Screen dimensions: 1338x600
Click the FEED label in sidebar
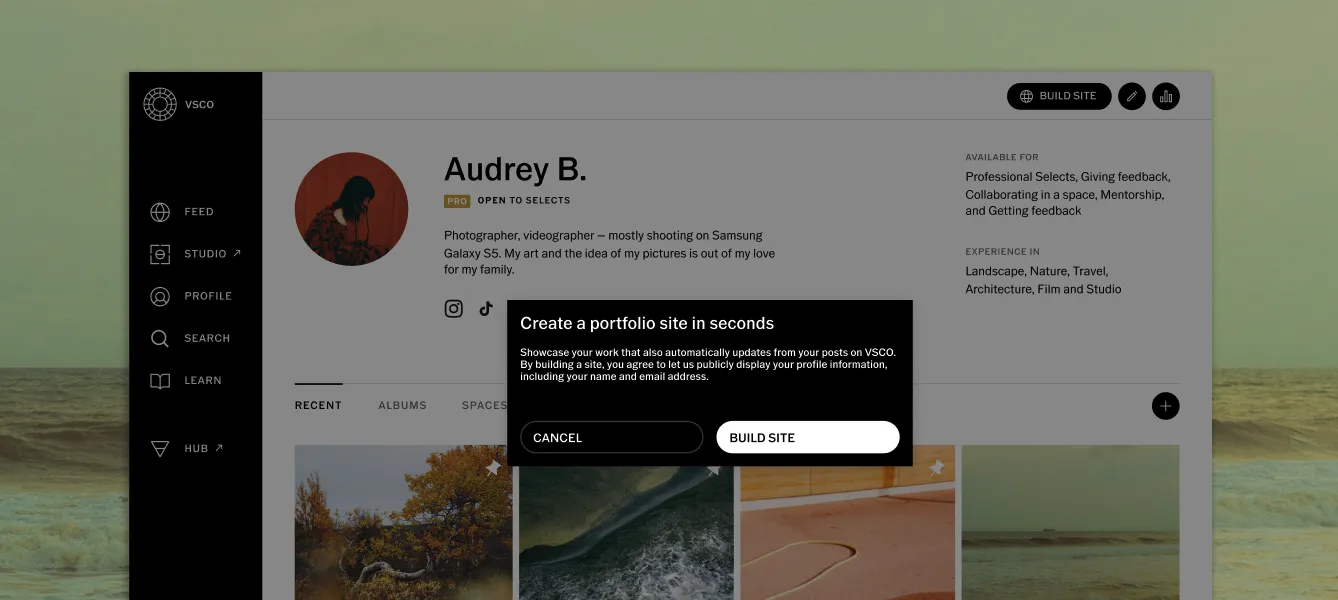tap(199, 212)
